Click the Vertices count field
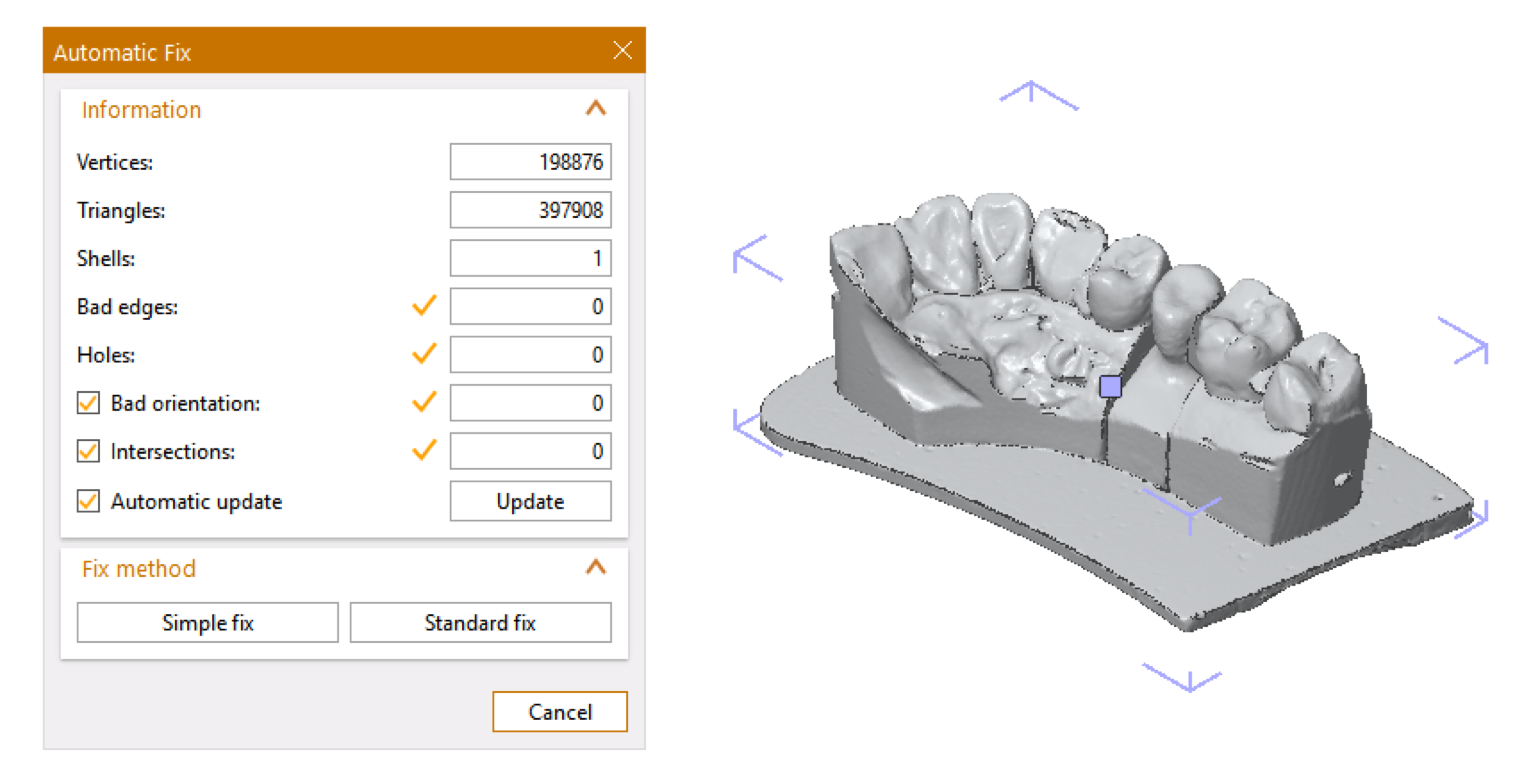 530,162
